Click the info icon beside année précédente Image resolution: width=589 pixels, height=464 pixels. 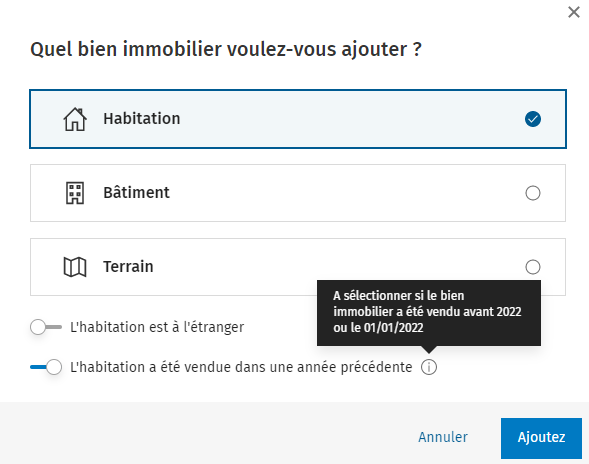[429, 367]
